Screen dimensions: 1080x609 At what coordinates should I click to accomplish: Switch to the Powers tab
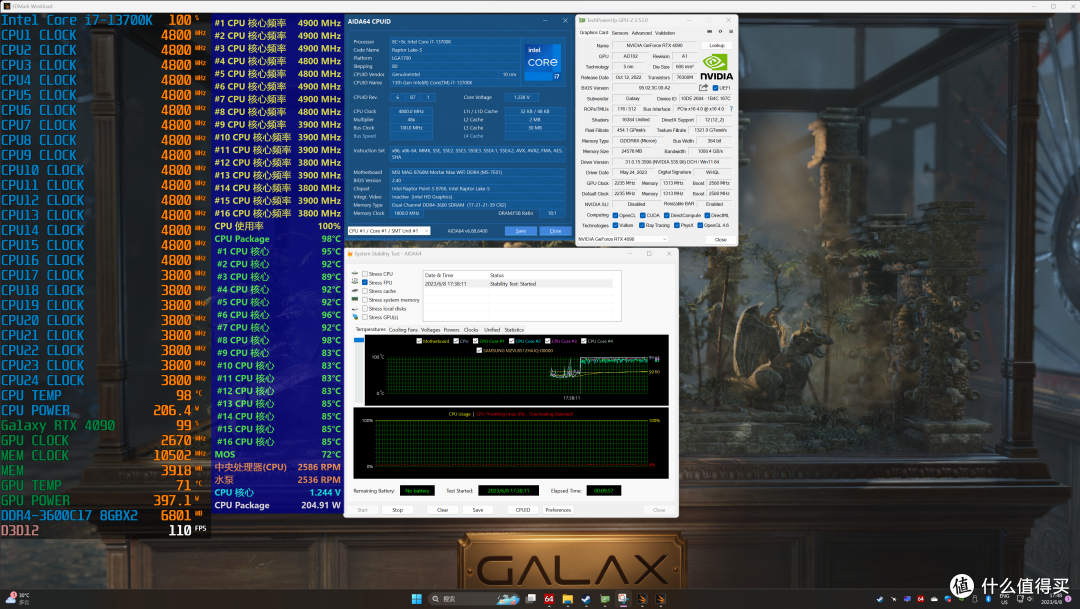451,330
